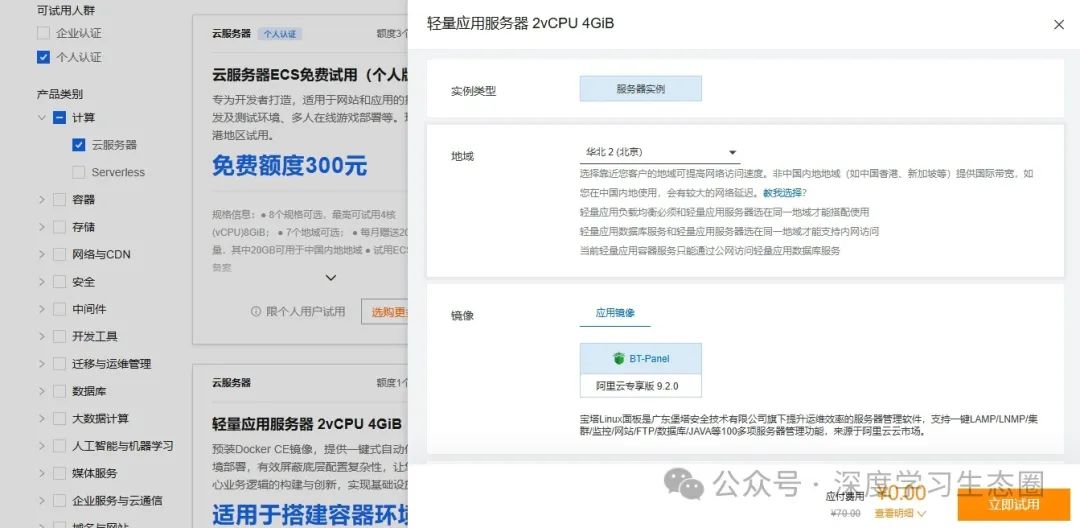1080x528 pixels.
Task: Check the 中间件 category checkbox
Action: pyautogui.click(x=59, y=309)
